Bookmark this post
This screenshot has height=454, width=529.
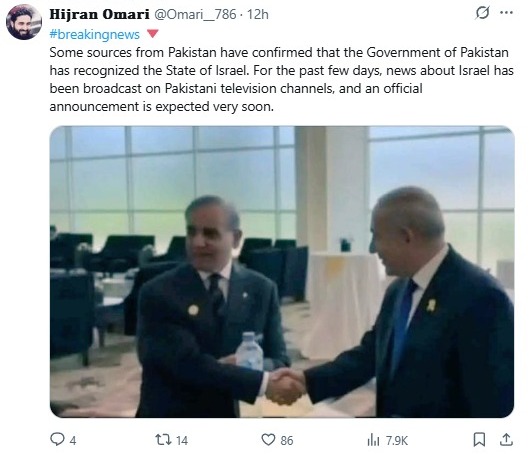click(479, 440)
